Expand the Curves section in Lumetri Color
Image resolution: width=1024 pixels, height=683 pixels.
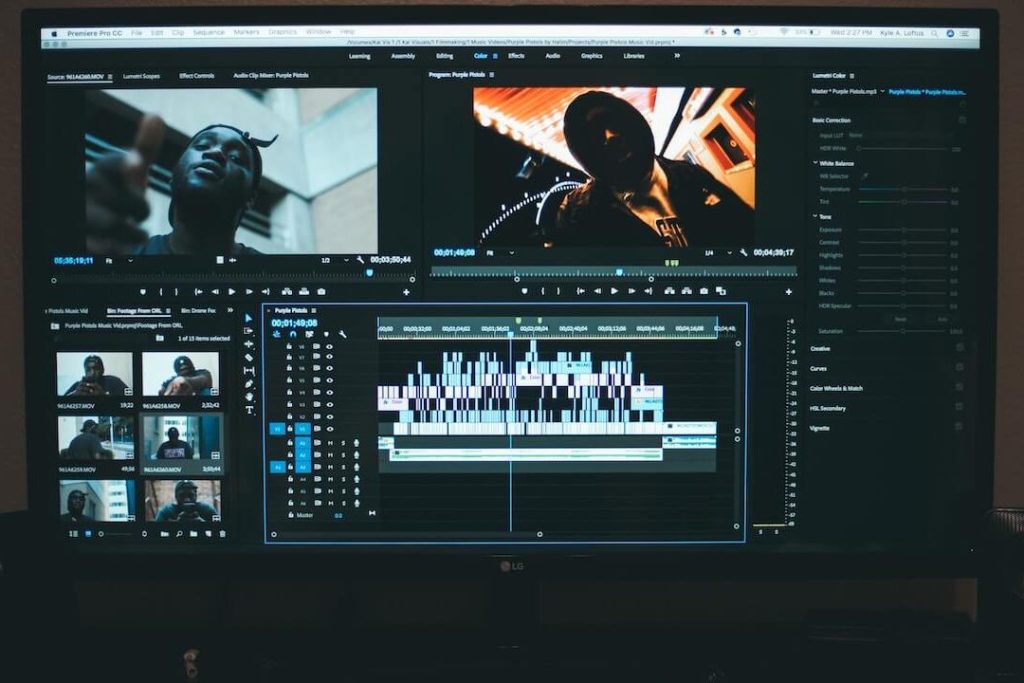point(819,368)
